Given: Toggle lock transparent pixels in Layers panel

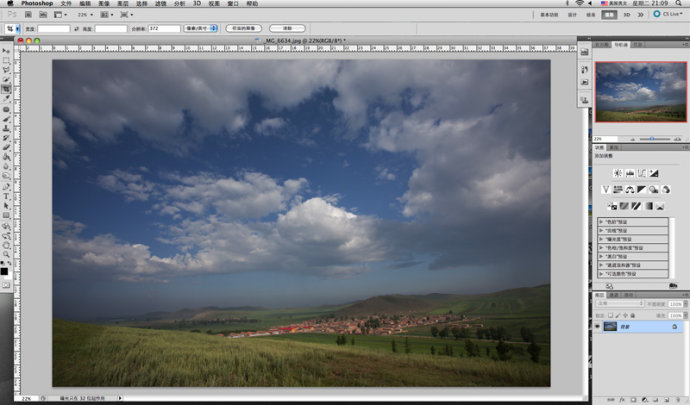Looking at the screenshot, I should pos(610,316).
